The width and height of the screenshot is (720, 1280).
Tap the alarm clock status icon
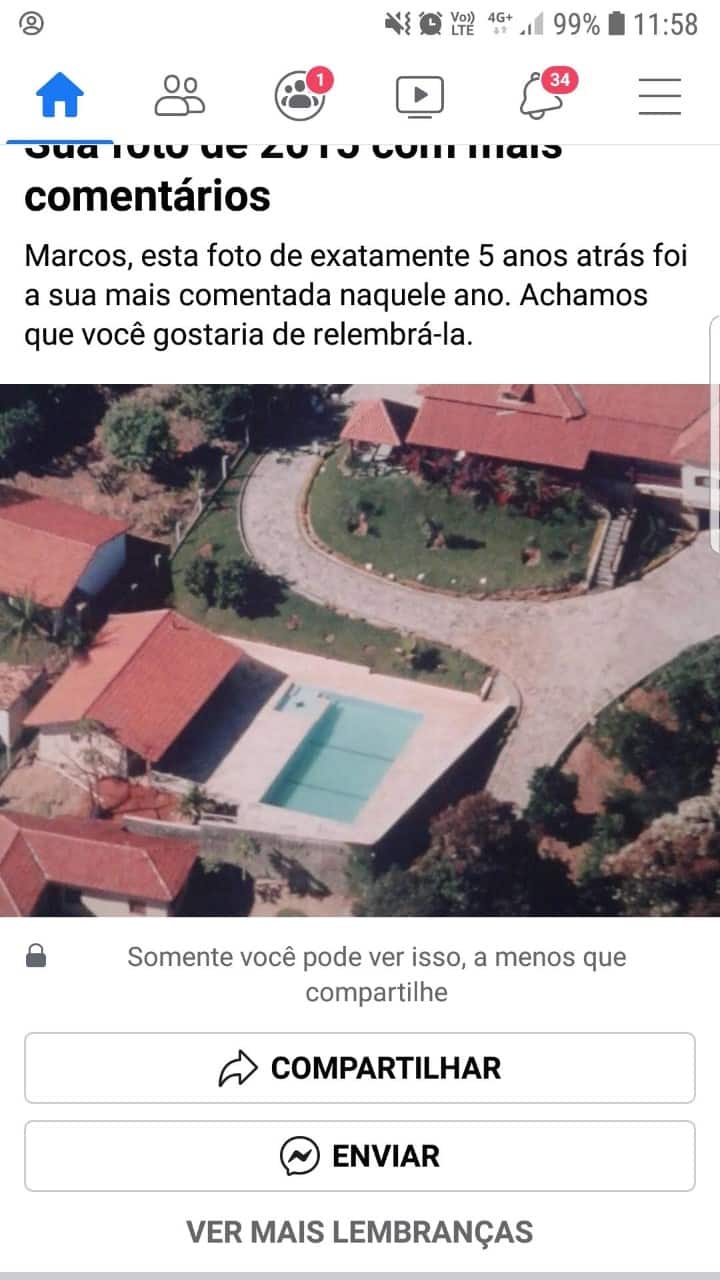pos(431,23)
